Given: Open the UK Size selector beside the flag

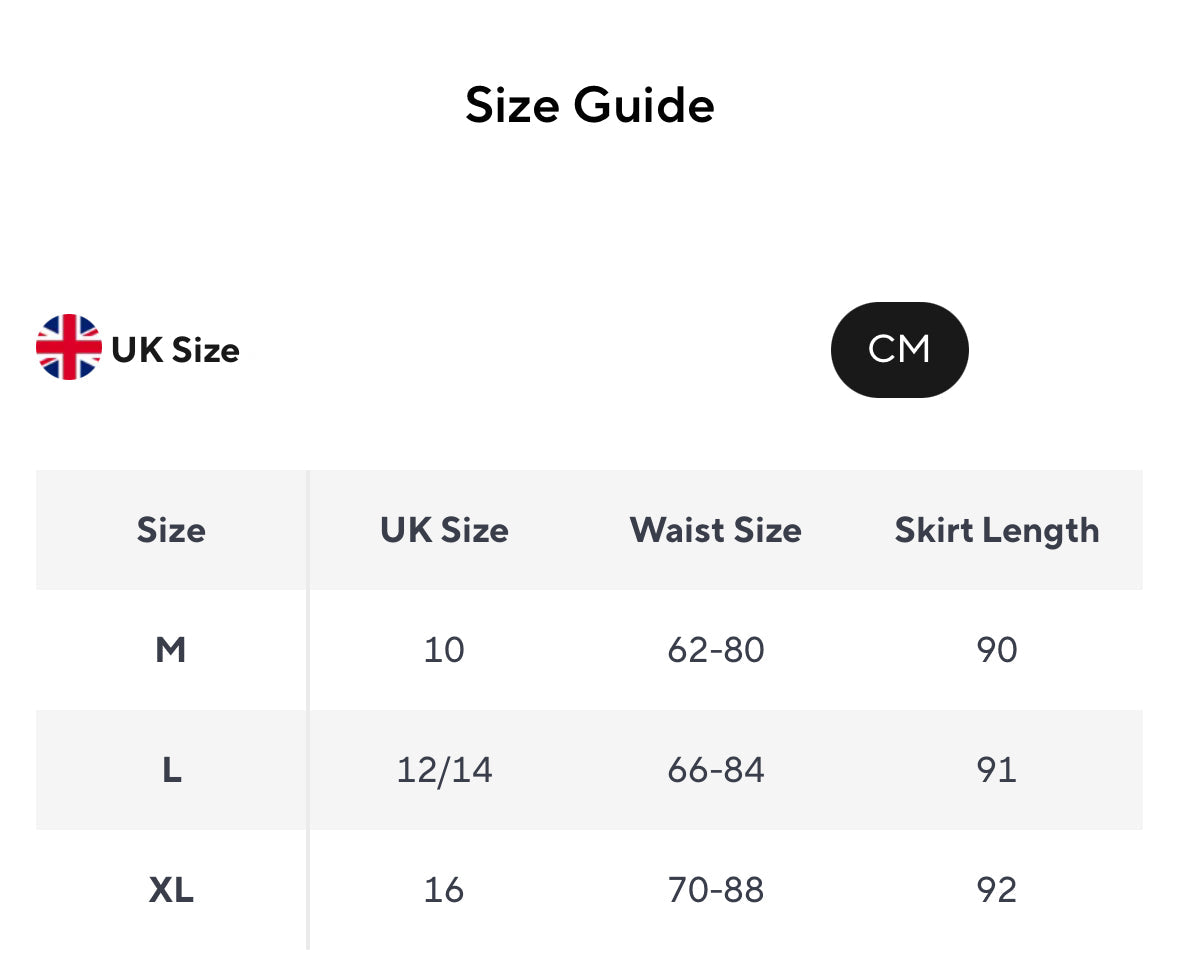Looking at the screenshot, I should coord(175,350).
